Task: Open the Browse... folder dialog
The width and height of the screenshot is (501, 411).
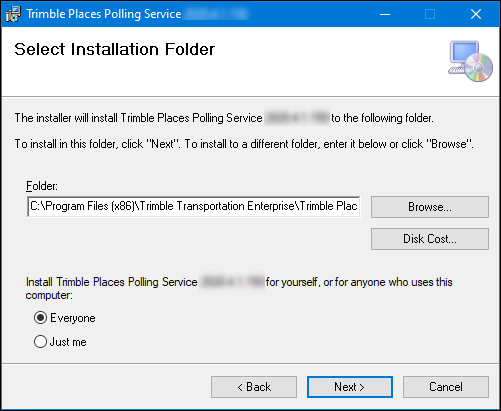Action: coord(430,207)
